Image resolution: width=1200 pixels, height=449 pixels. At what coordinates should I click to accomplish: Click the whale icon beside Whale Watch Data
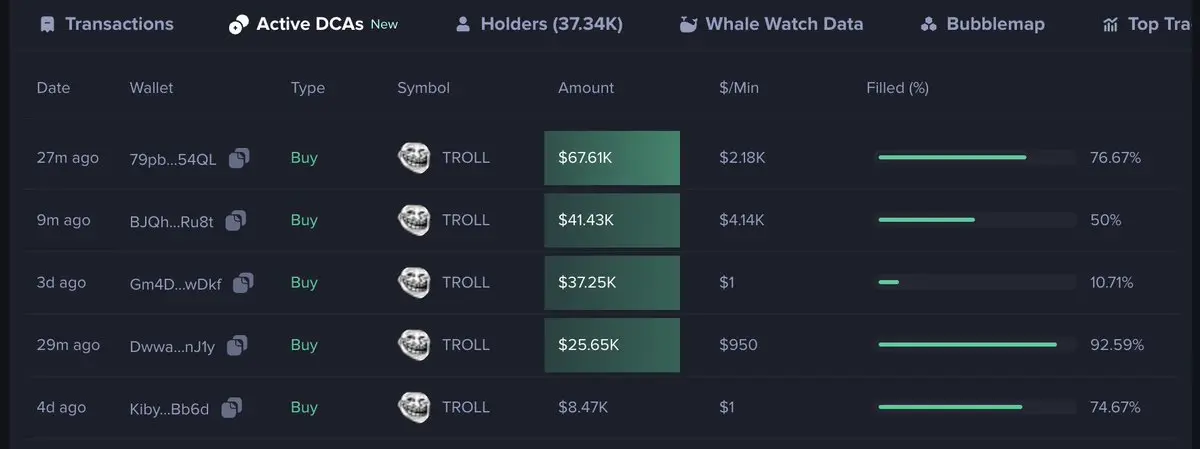pos(688,24)
